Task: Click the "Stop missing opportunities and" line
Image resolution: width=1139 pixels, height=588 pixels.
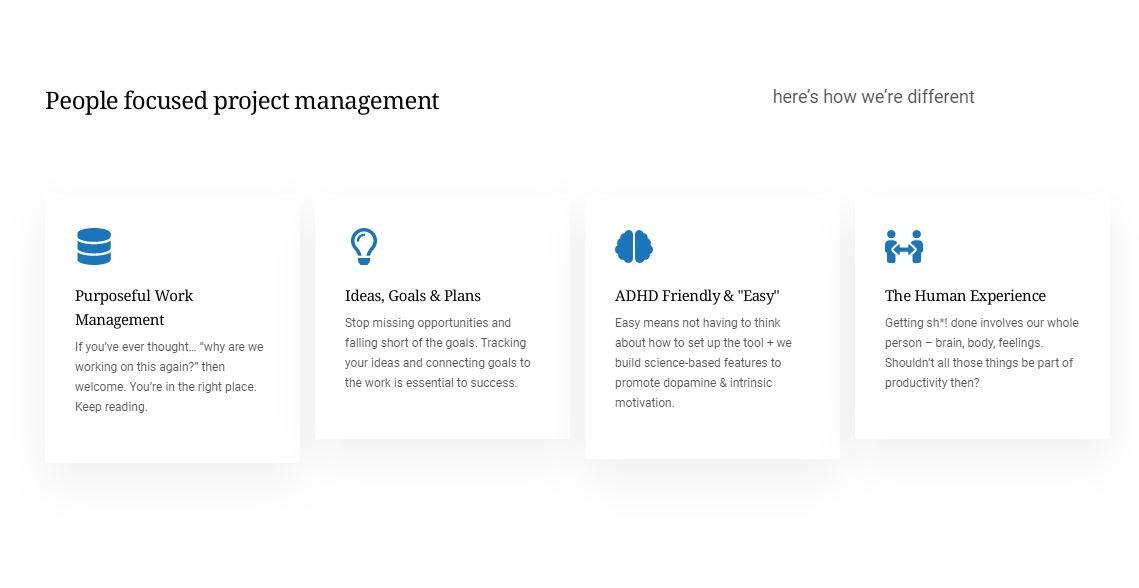Action: (x=428, y=323)
